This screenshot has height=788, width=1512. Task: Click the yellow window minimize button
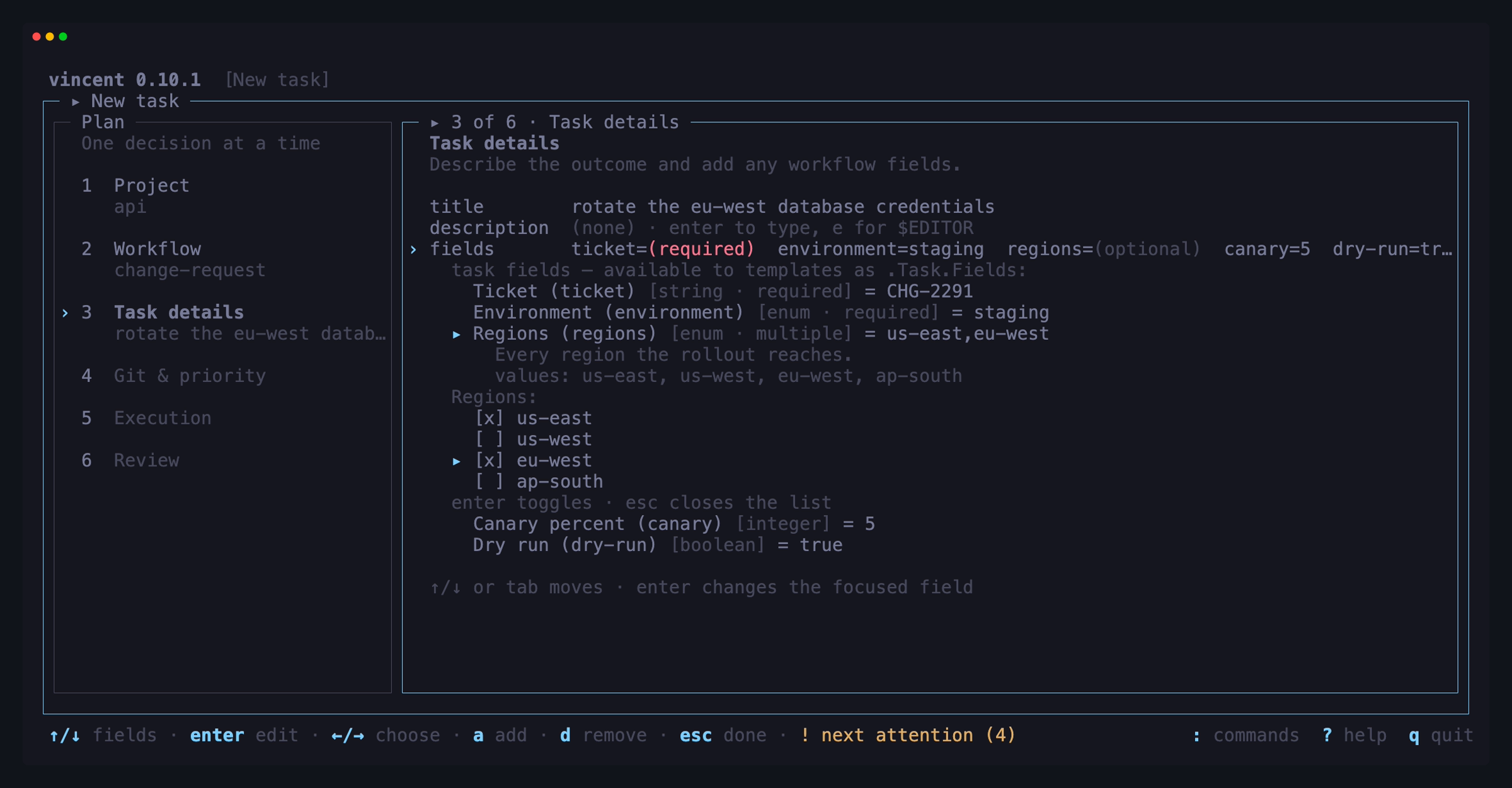tap(50, 37)
